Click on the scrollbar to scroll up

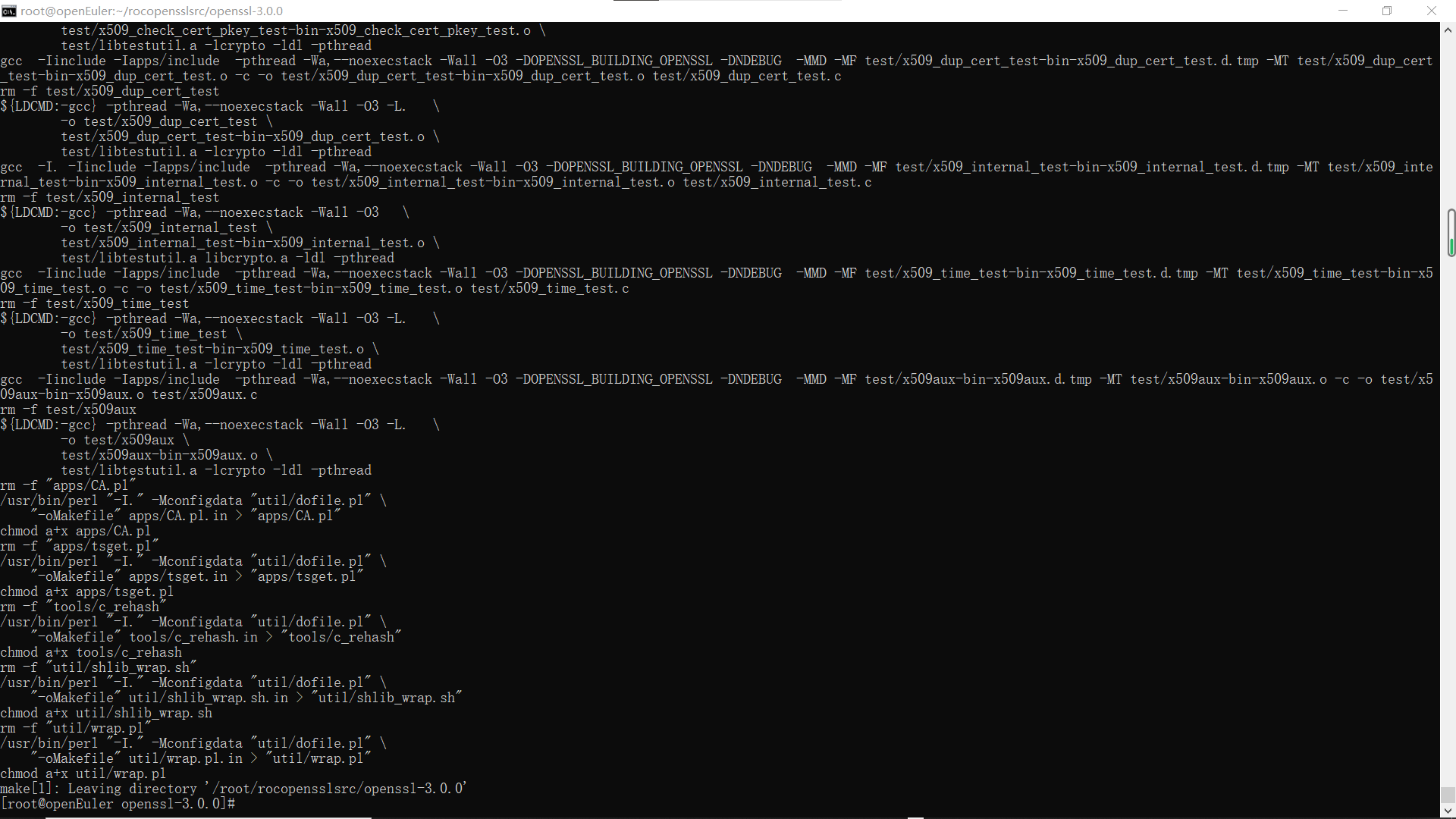coord(1449,29)
